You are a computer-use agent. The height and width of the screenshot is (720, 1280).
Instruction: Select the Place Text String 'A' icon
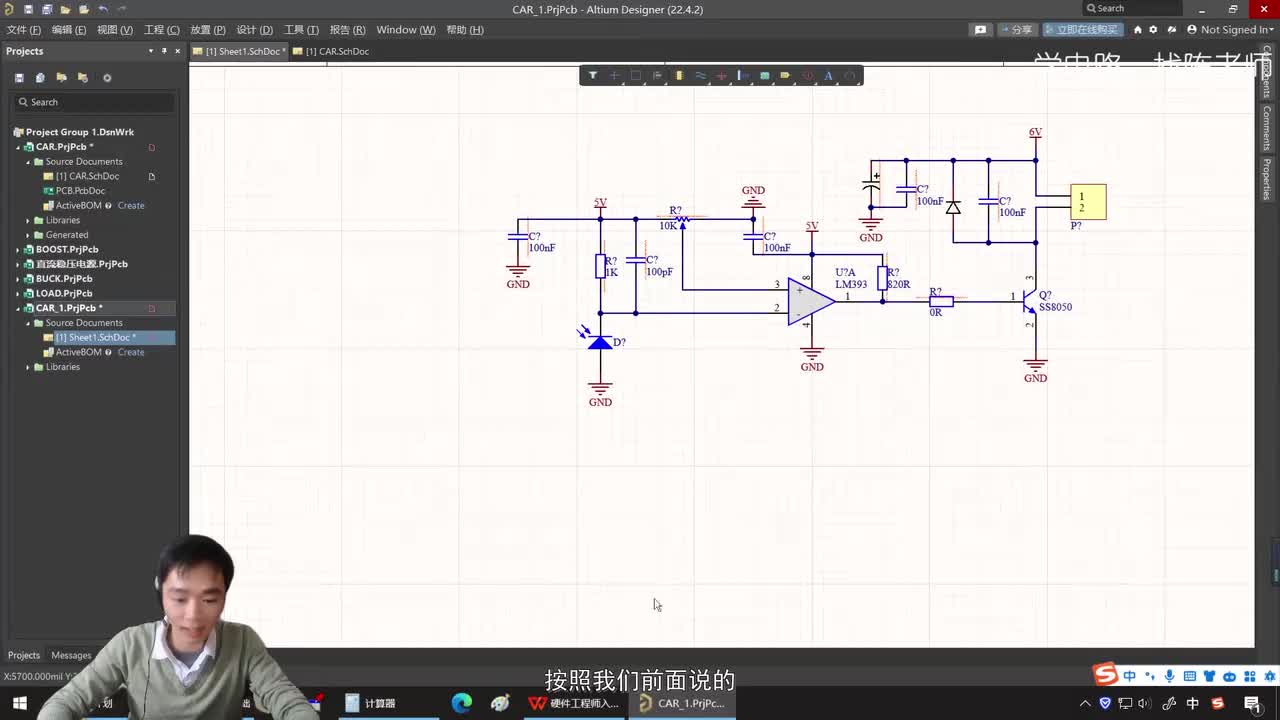pyautogui.click(x=828, y=76)
